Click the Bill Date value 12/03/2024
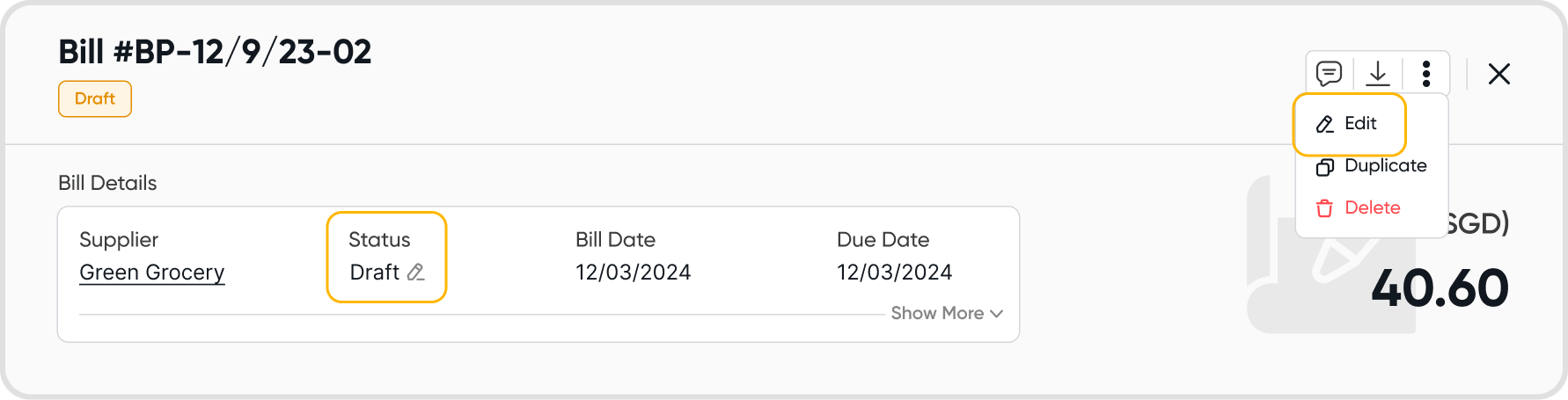The image size is (1568, 400). [x=633, y=273]
